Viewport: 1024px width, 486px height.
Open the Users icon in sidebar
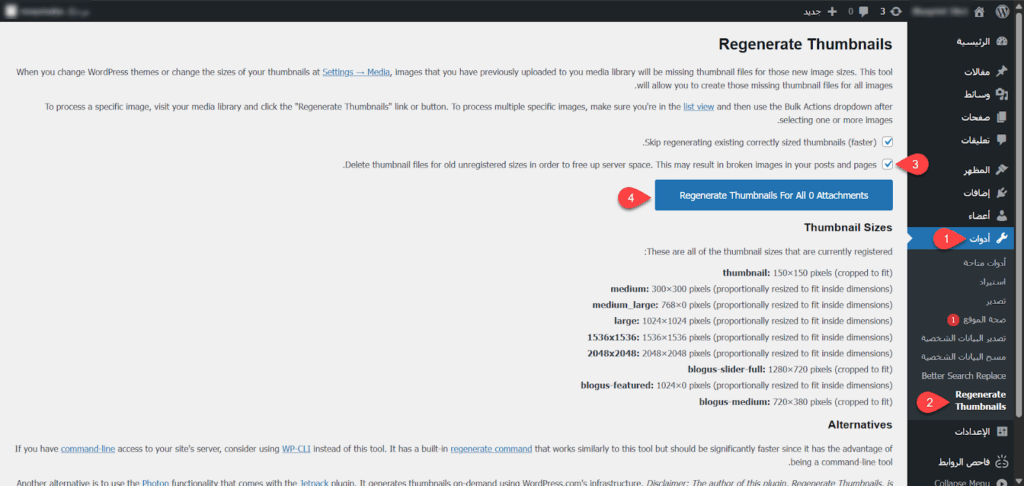(1002, 215)
